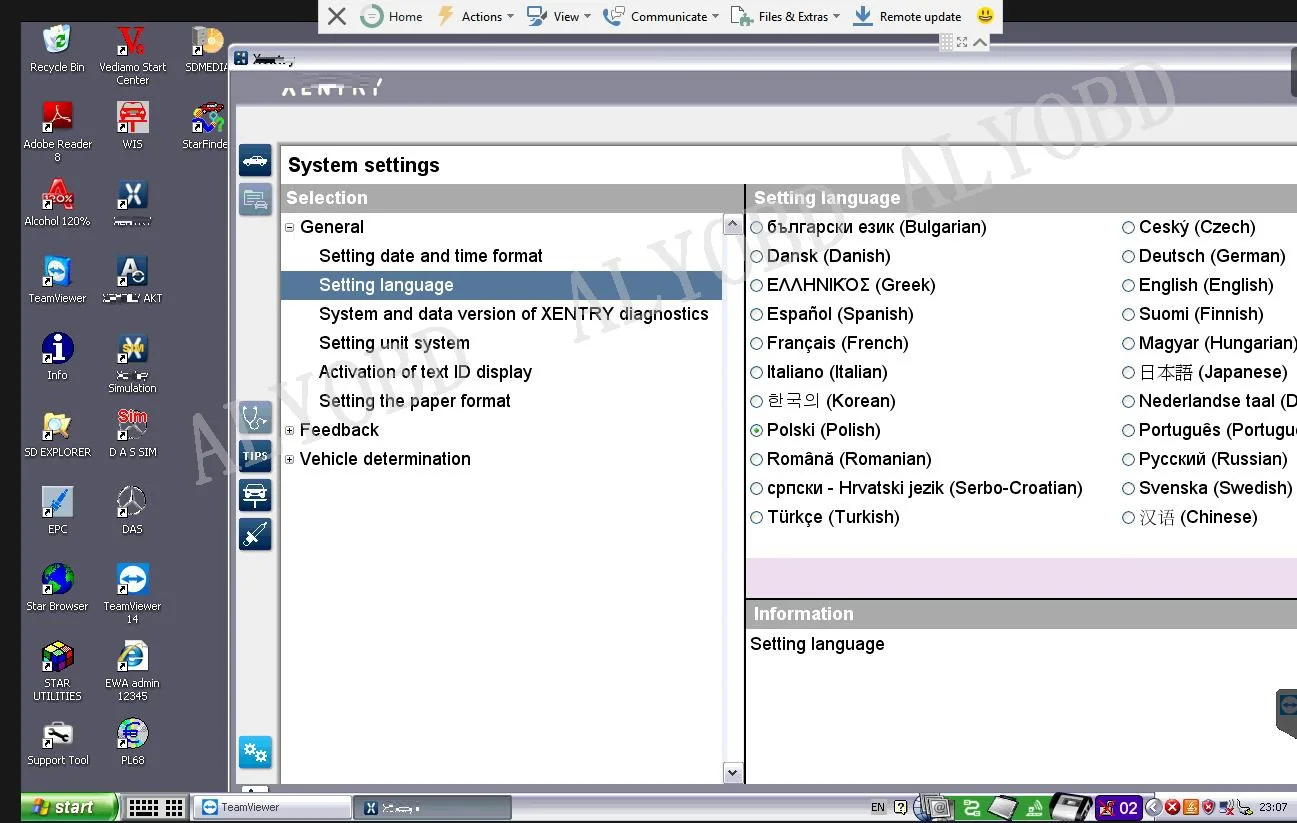Open the PL68 desktop shortcut
The image size is (1297, 823).
coord(132,742)
